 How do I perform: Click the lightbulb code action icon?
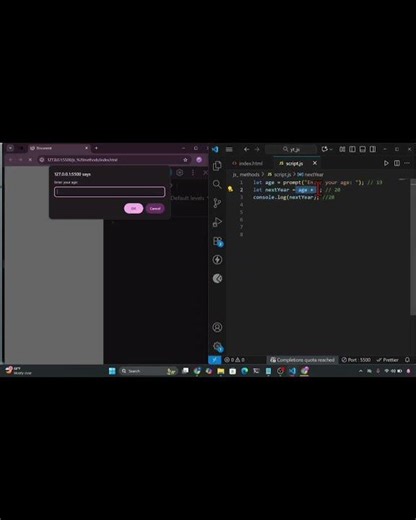(x=230, y=189)
